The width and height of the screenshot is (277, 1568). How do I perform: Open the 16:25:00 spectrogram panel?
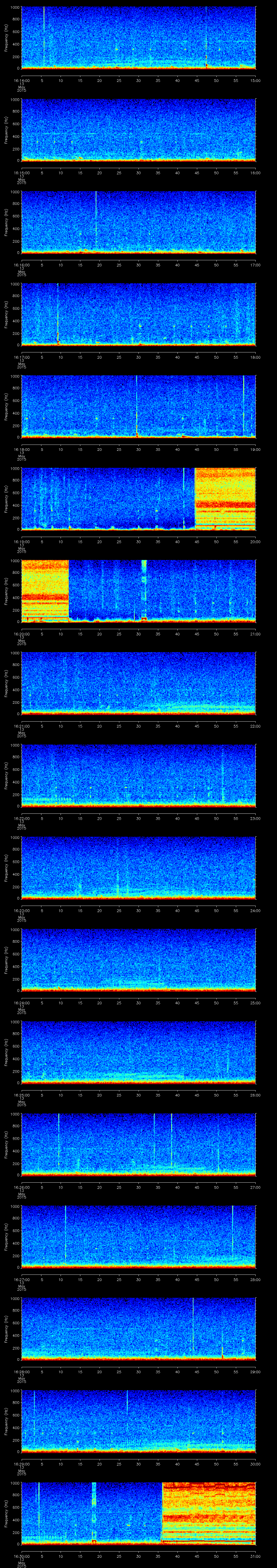[138, 1052]
